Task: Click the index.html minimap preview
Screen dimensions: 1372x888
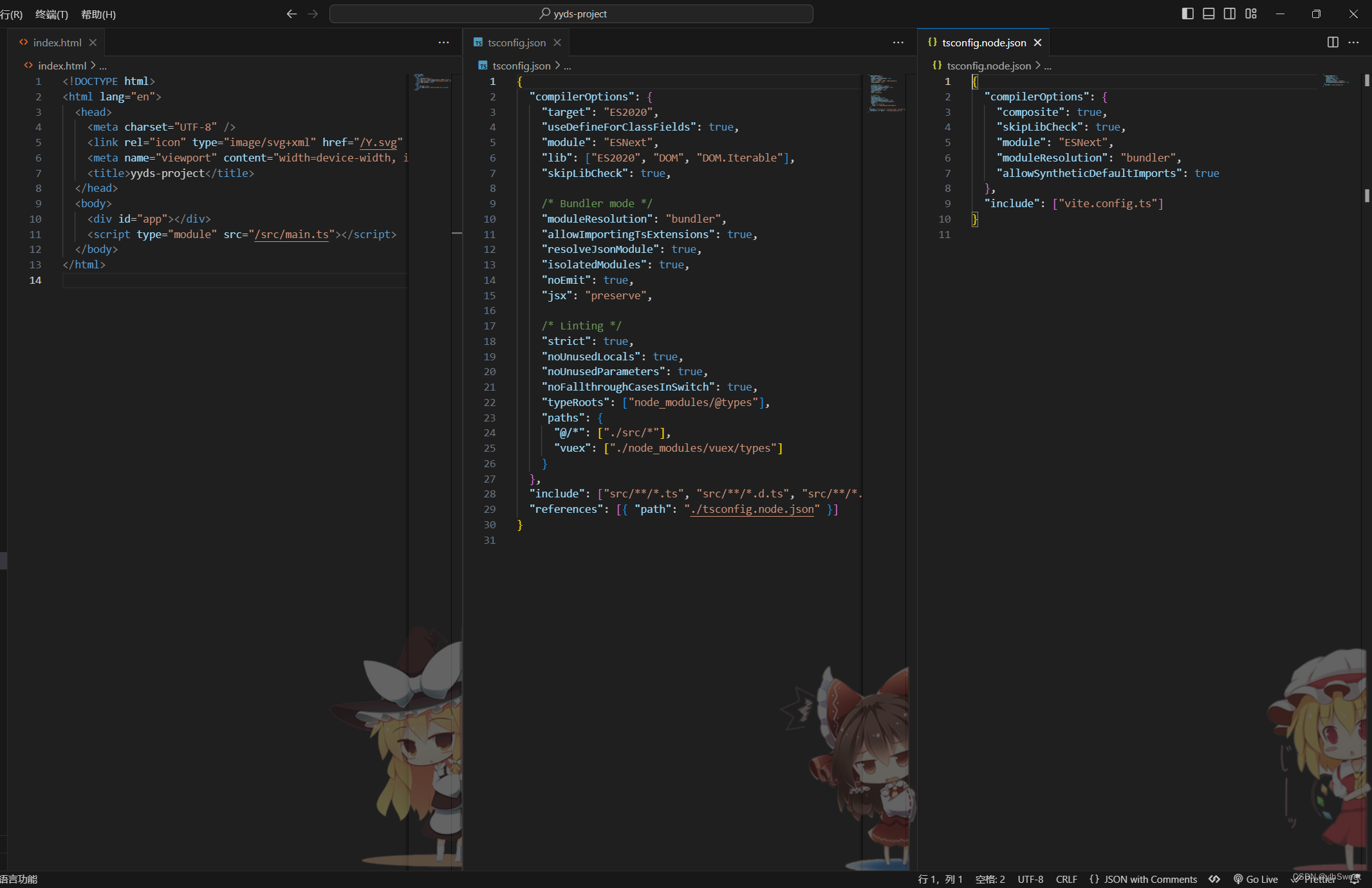Action: pyautogui.click(x=432, y=82)
